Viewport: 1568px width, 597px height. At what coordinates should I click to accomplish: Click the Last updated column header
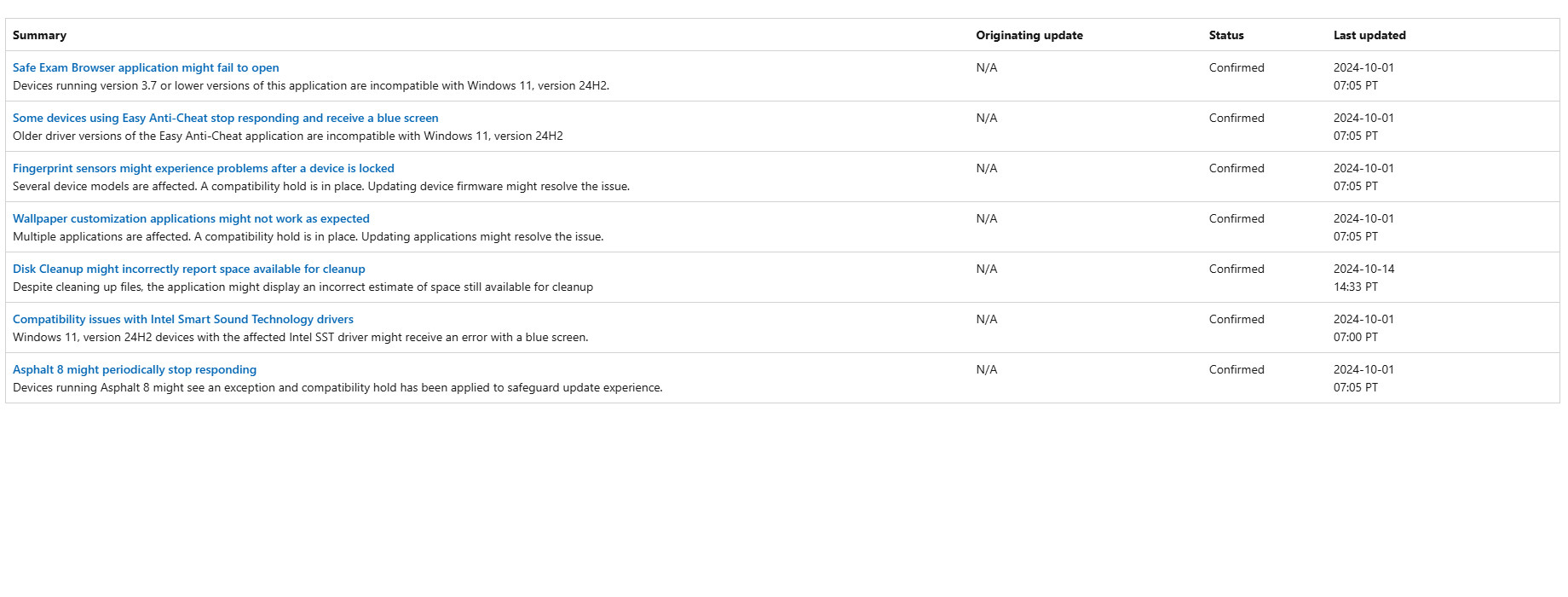[1369, 36]
